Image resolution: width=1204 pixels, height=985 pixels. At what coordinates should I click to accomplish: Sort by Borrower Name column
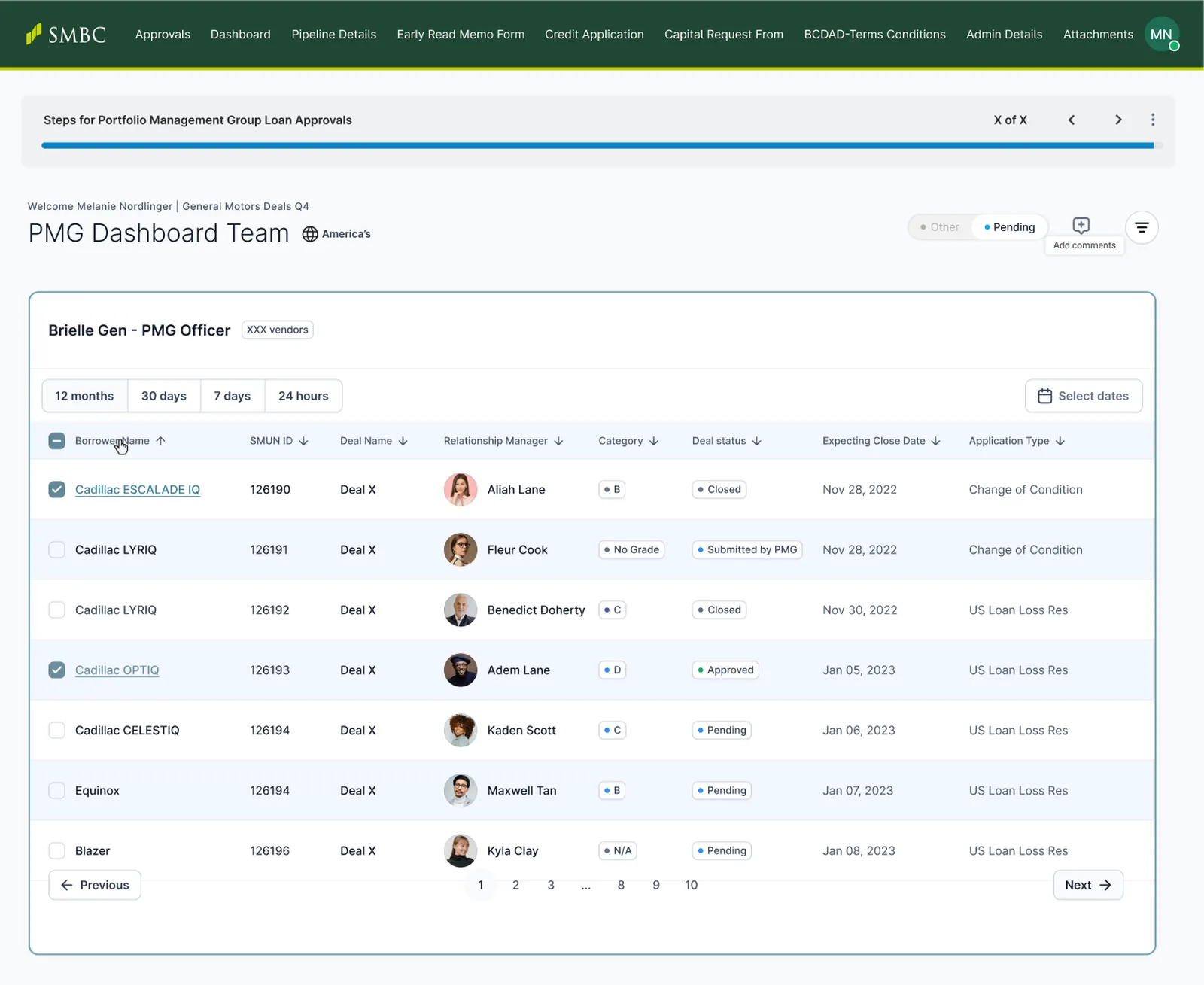(x=120, y=441)
